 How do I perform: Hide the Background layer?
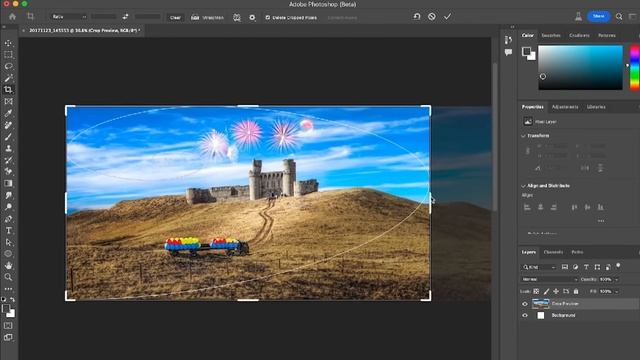[525, 316]
